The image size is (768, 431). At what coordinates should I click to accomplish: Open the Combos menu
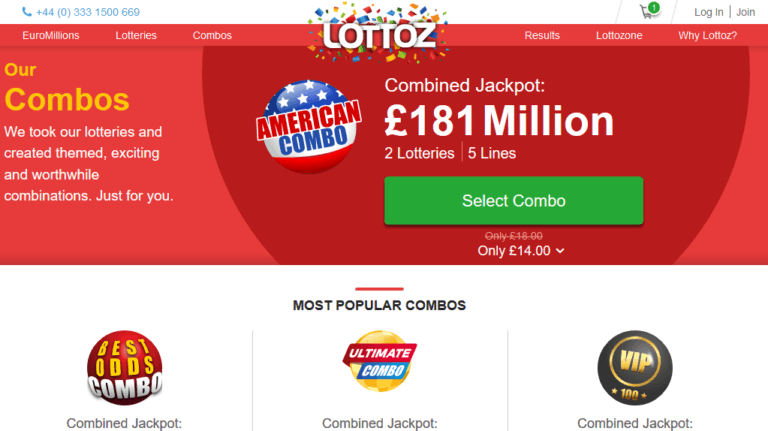pyautogui.click(x=212, y=35)
